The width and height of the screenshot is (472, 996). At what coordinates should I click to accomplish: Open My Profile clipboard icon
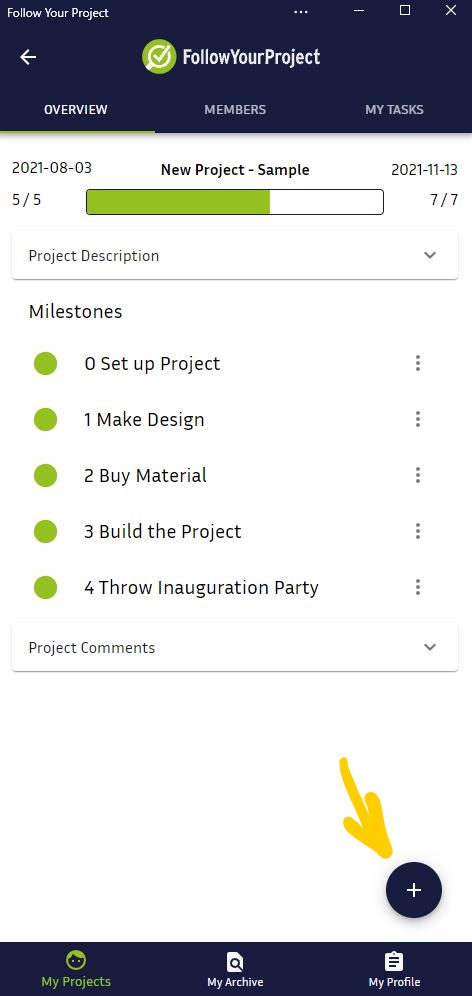(x=394, y=961)
